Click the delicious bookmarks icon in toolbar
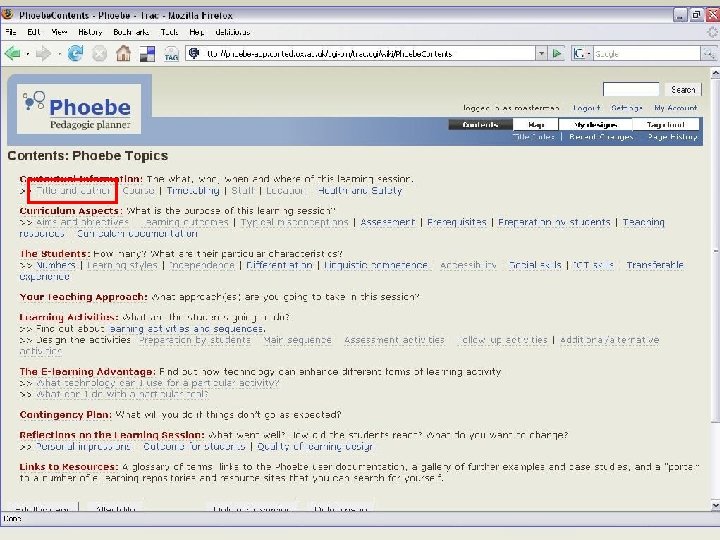 147,54
